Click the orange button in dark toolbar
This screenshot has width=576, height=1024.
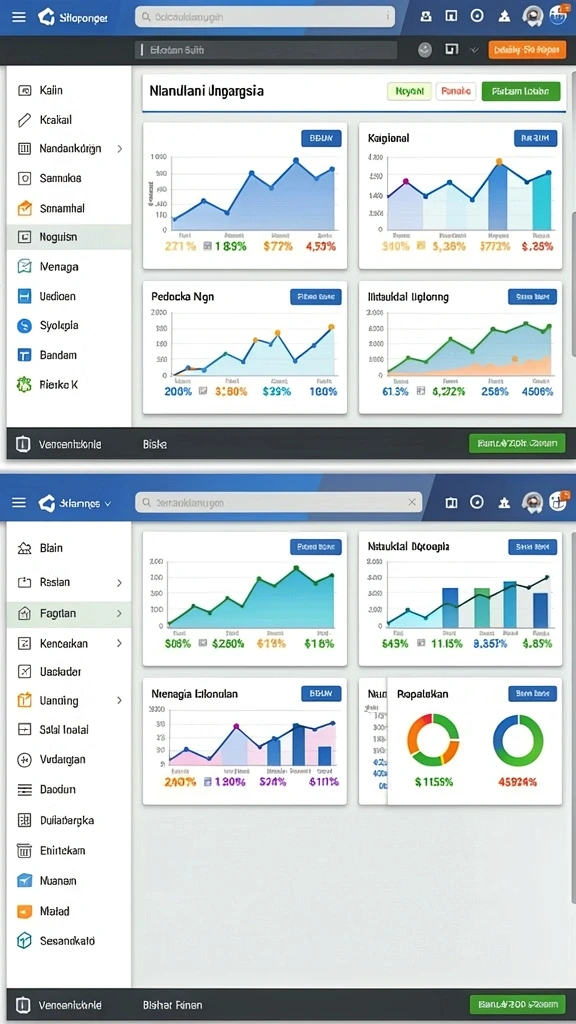point(526,50)
